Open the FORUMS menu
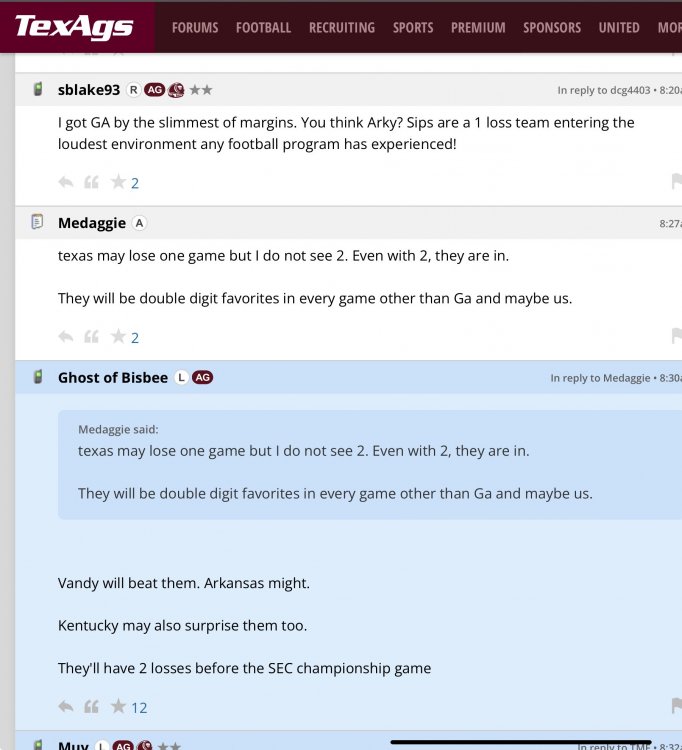Image resolution: width=682 pixels, height=750 pixels. (x=195, y=27)
